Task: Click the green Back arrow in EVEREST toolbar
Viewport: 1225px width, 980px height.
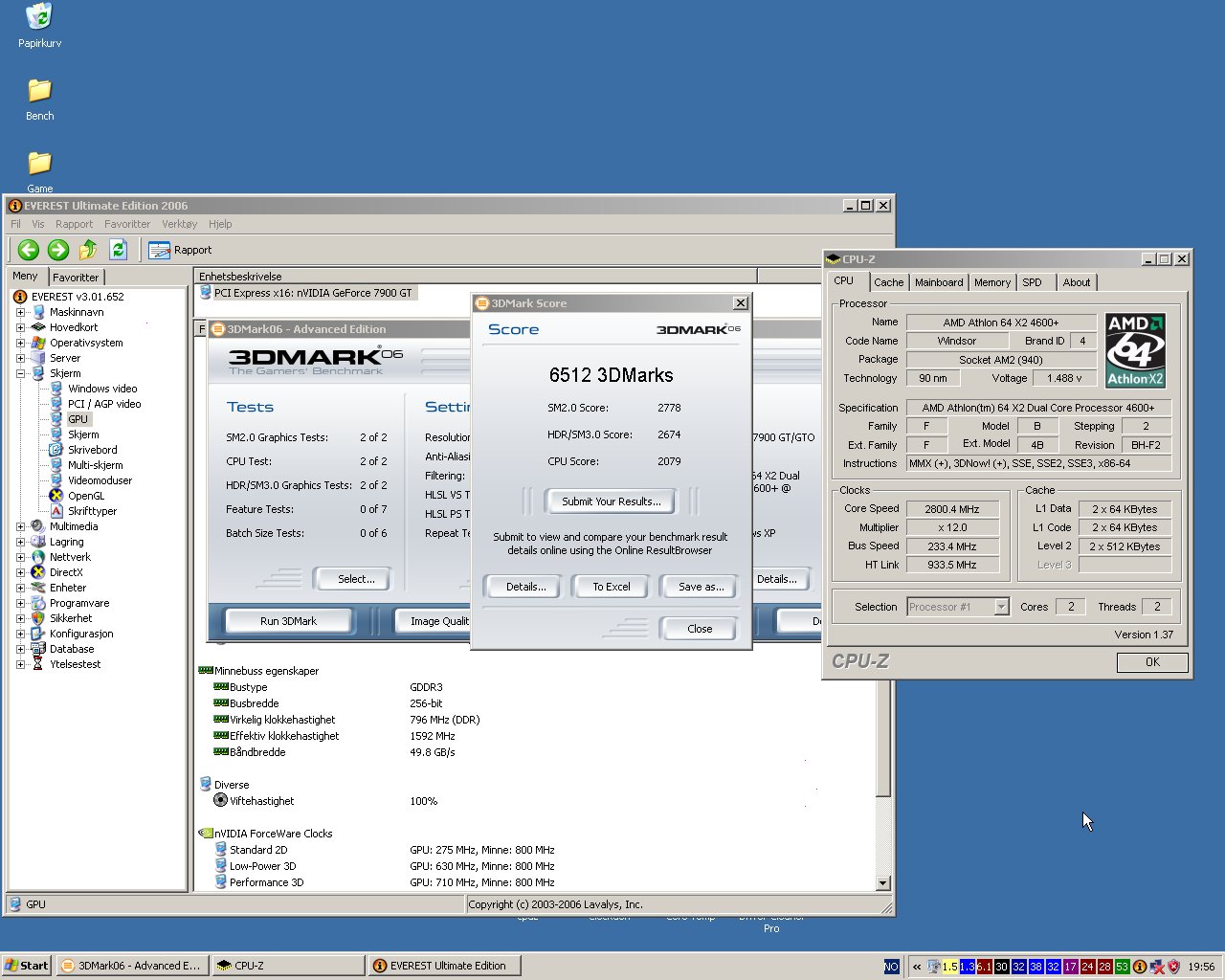Action: point(29,250)
